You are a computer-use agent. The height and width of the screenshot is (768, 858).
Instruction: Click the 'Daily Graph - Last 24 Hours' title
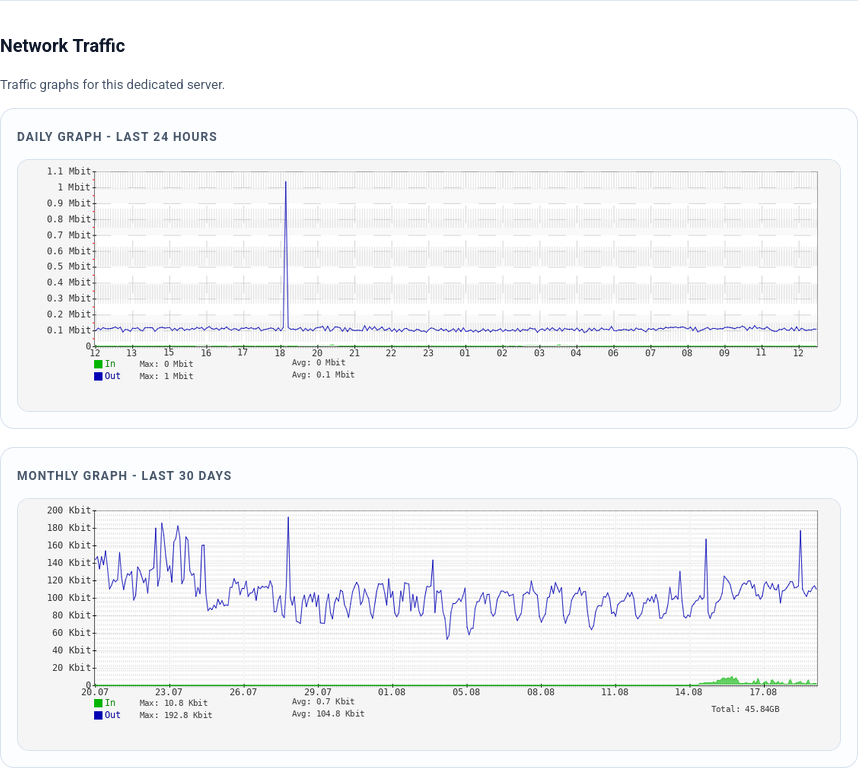click(117, 137)
